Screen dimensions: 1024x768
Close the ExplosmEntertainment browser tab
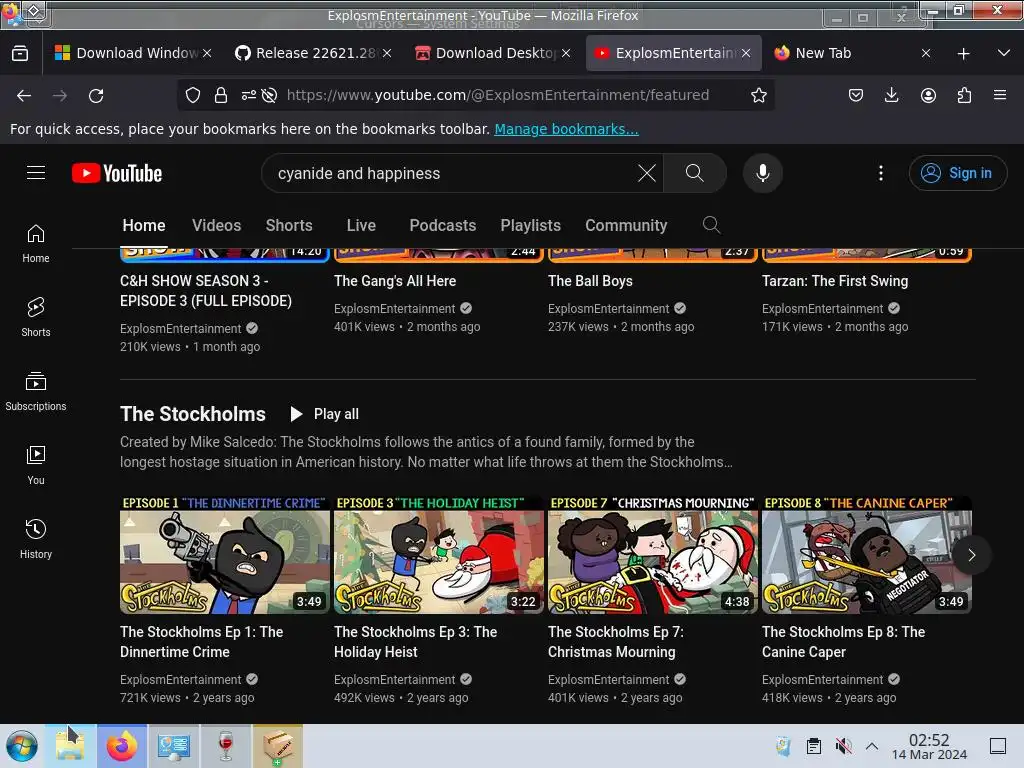click(746, 54)
